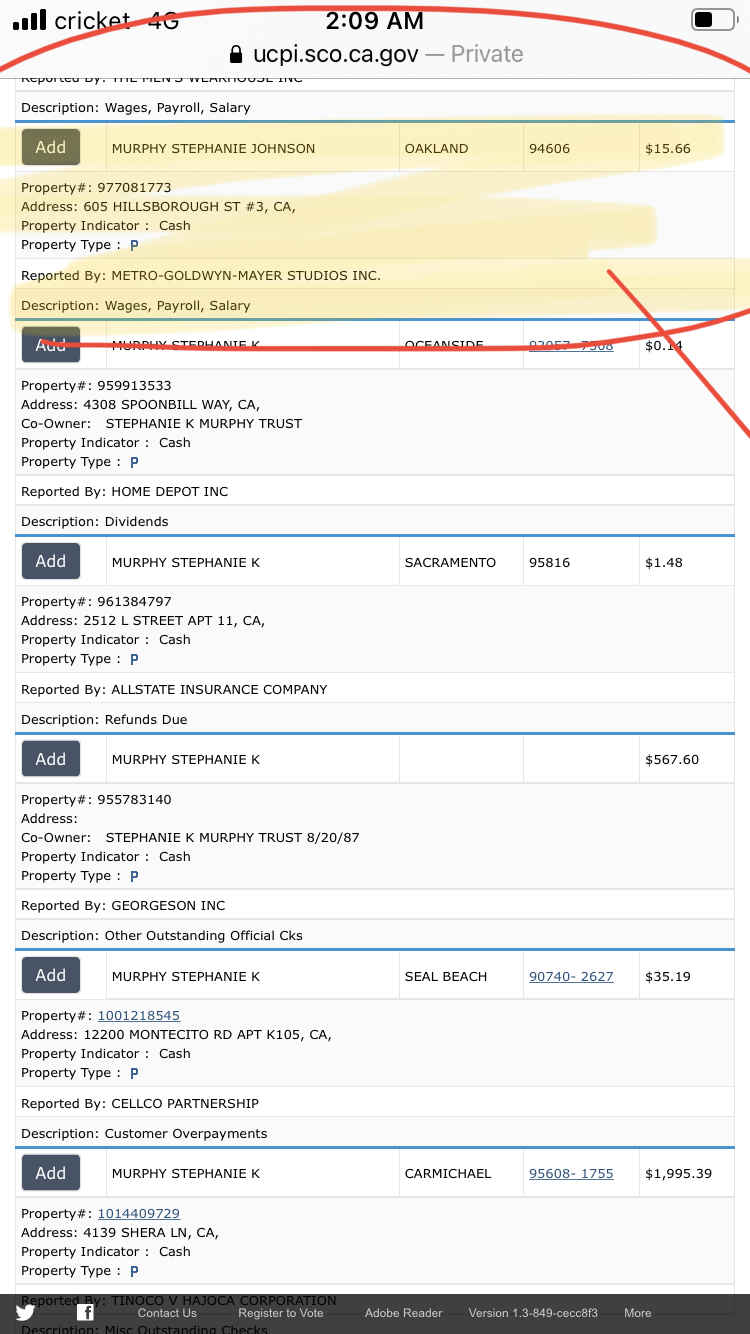Tap the lock icon beside ucpi.sco.ca.gov
The height and width of the screenshot is (1334, 750).
pyautogui.click(x=236, y=54)
